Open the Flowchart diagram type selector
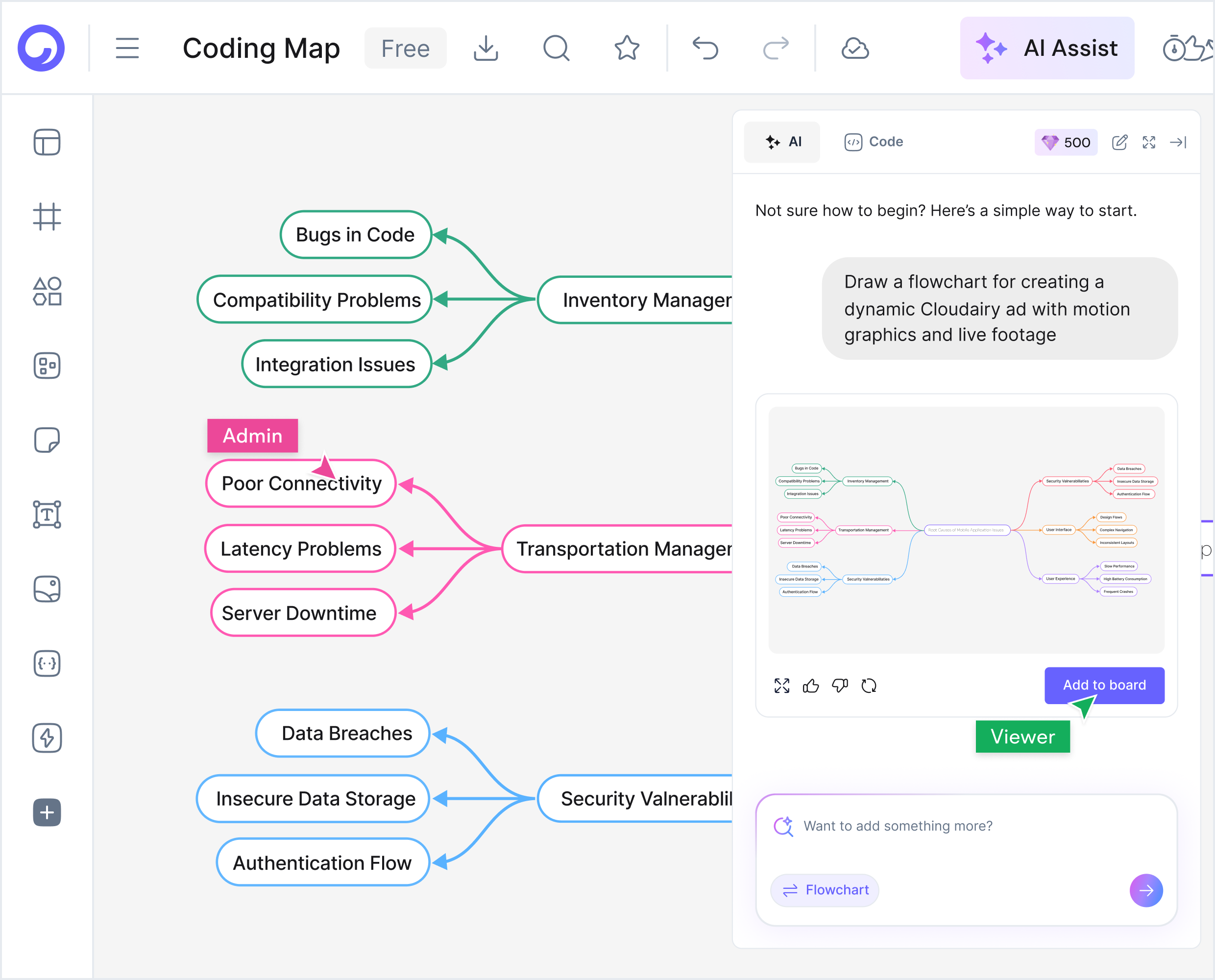The image size is (1215, 980). [825, 890]
